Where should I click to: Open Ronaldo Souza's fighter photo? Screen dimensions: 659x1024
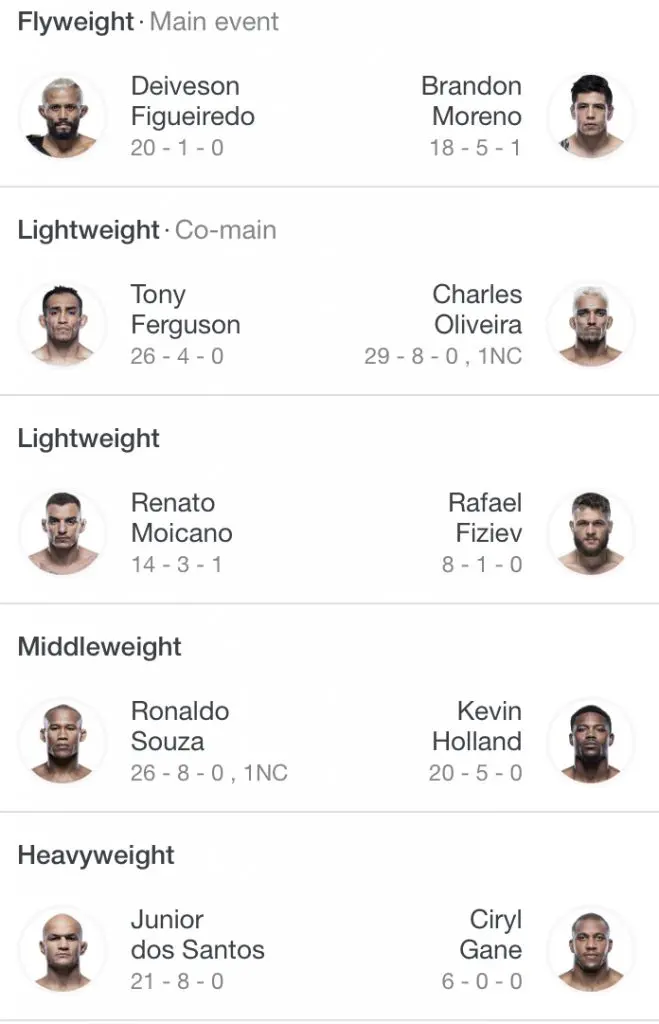click(62, 742)
